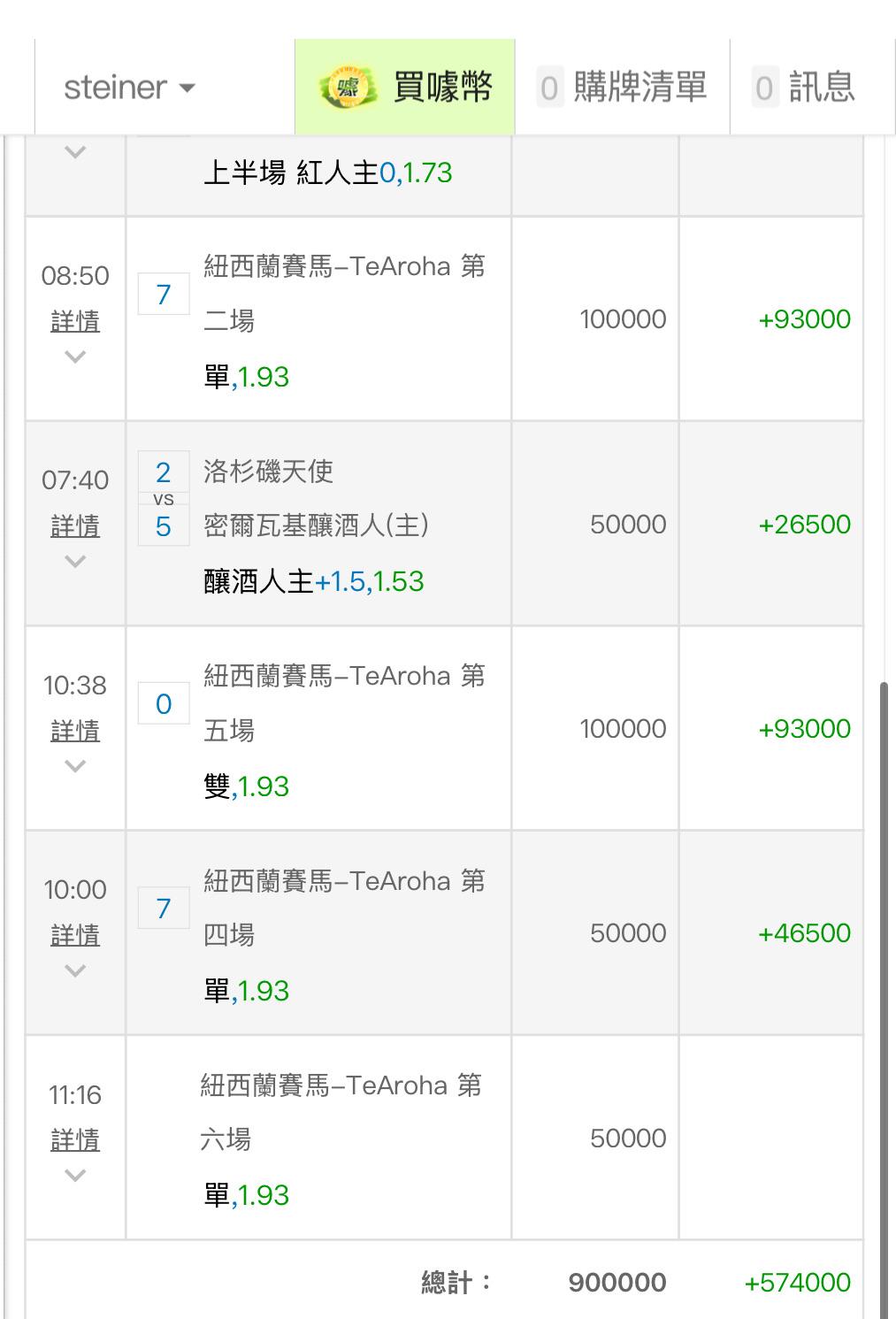Click the 0 badge beside 訊息
Screen dimensions: 896x1319
764,88
